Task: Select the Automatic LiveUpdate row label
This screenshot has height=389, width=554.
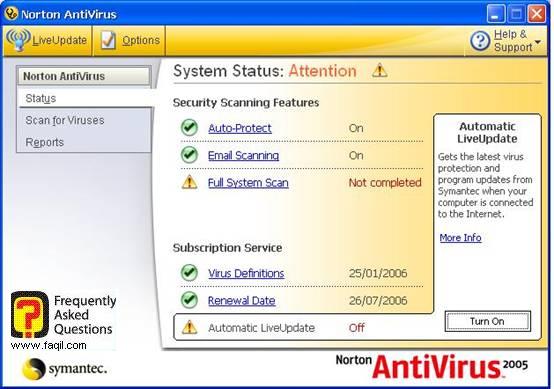Action: pyautogui.click(x=261, y=328)
